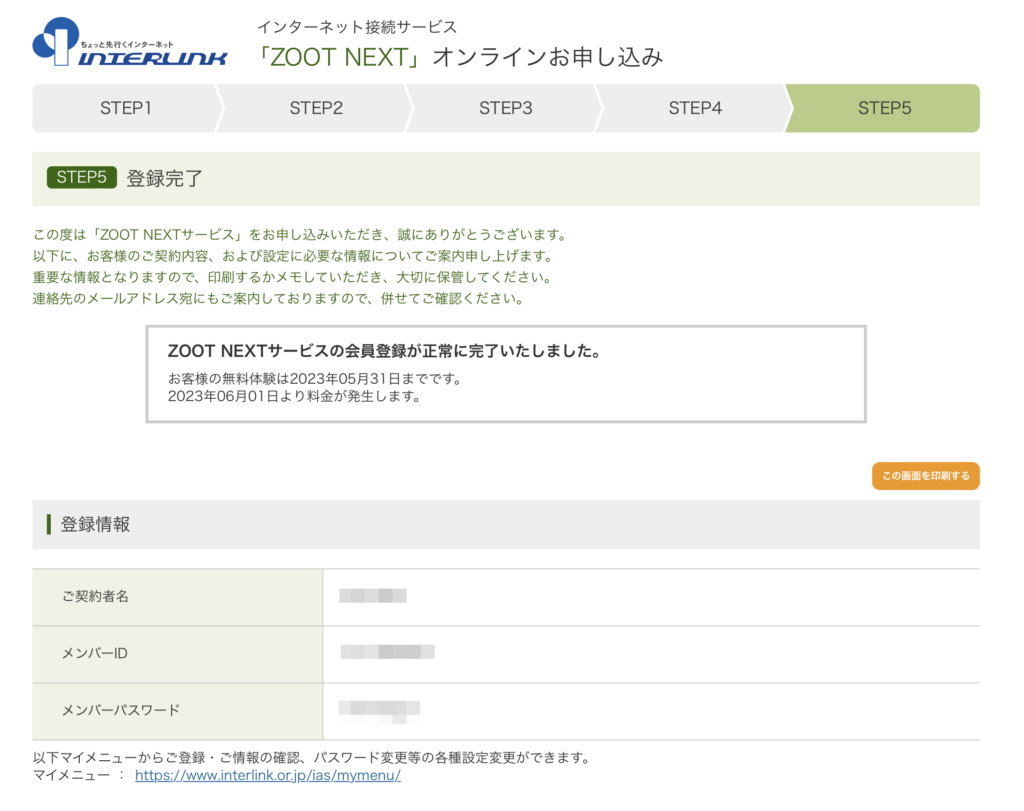Click the 無料体験は2023年05月31日まで line
Image resolution: width=1024 pixels, height=811 pixels.
click(315, 379)
